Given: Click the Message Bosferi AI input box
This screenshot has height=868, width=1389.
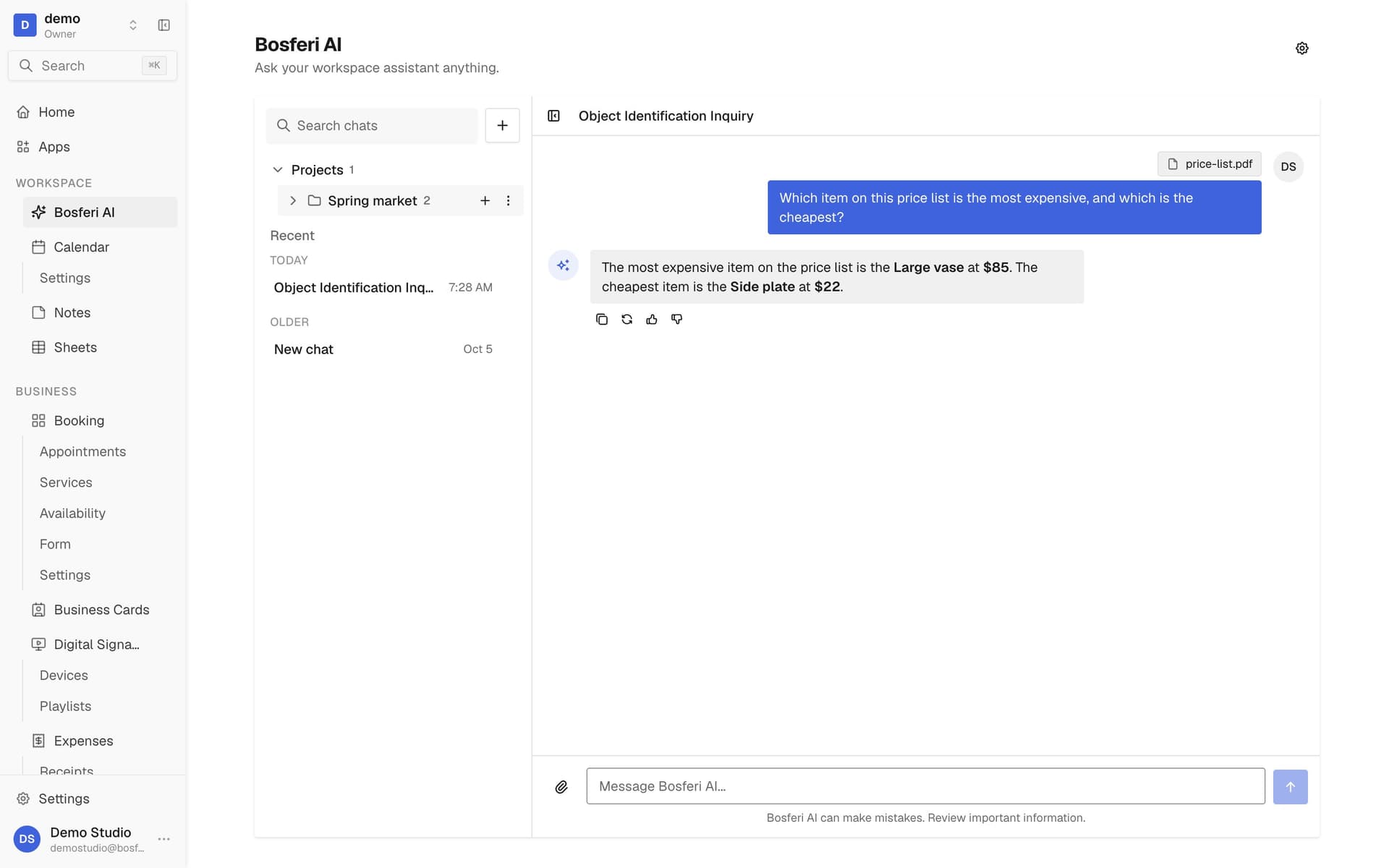Looking at the screenshot, I should coord(925,787).
